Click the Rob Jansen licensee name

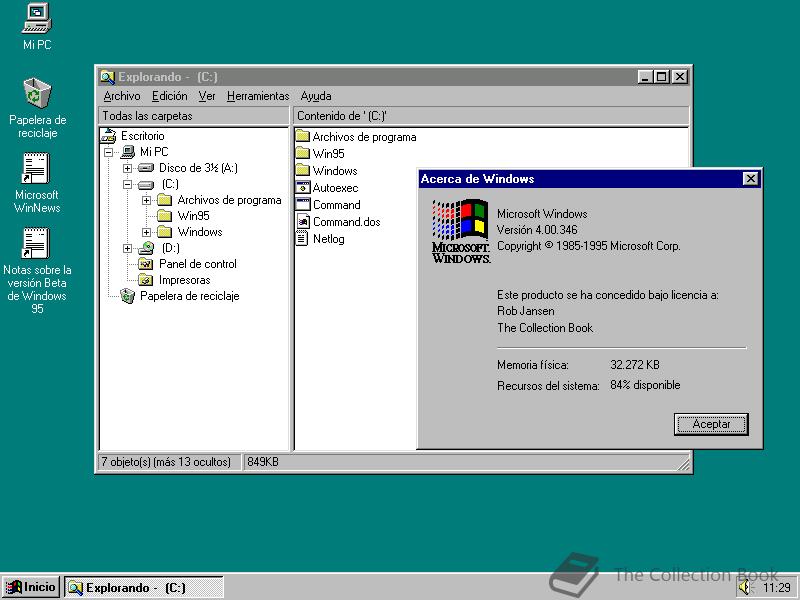526,311
